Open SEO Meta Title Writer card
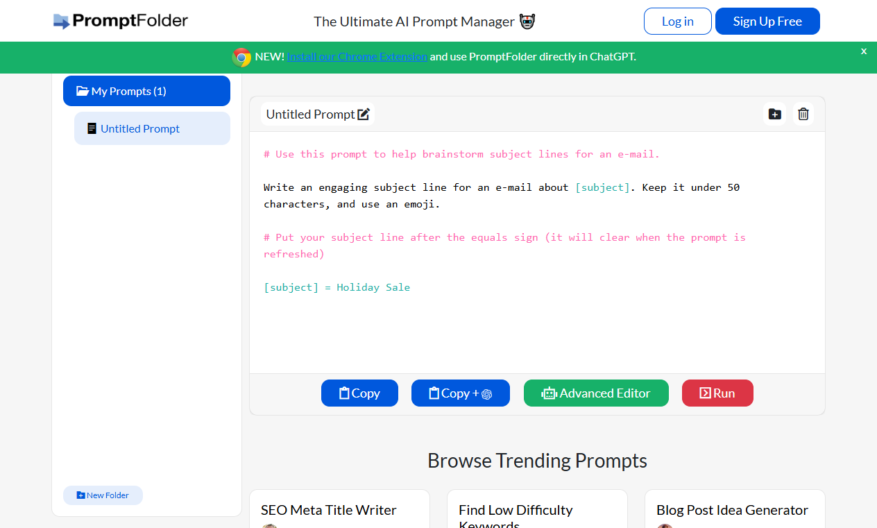The width and height of the screenshot is (877, 528). [x=340, y=509]
